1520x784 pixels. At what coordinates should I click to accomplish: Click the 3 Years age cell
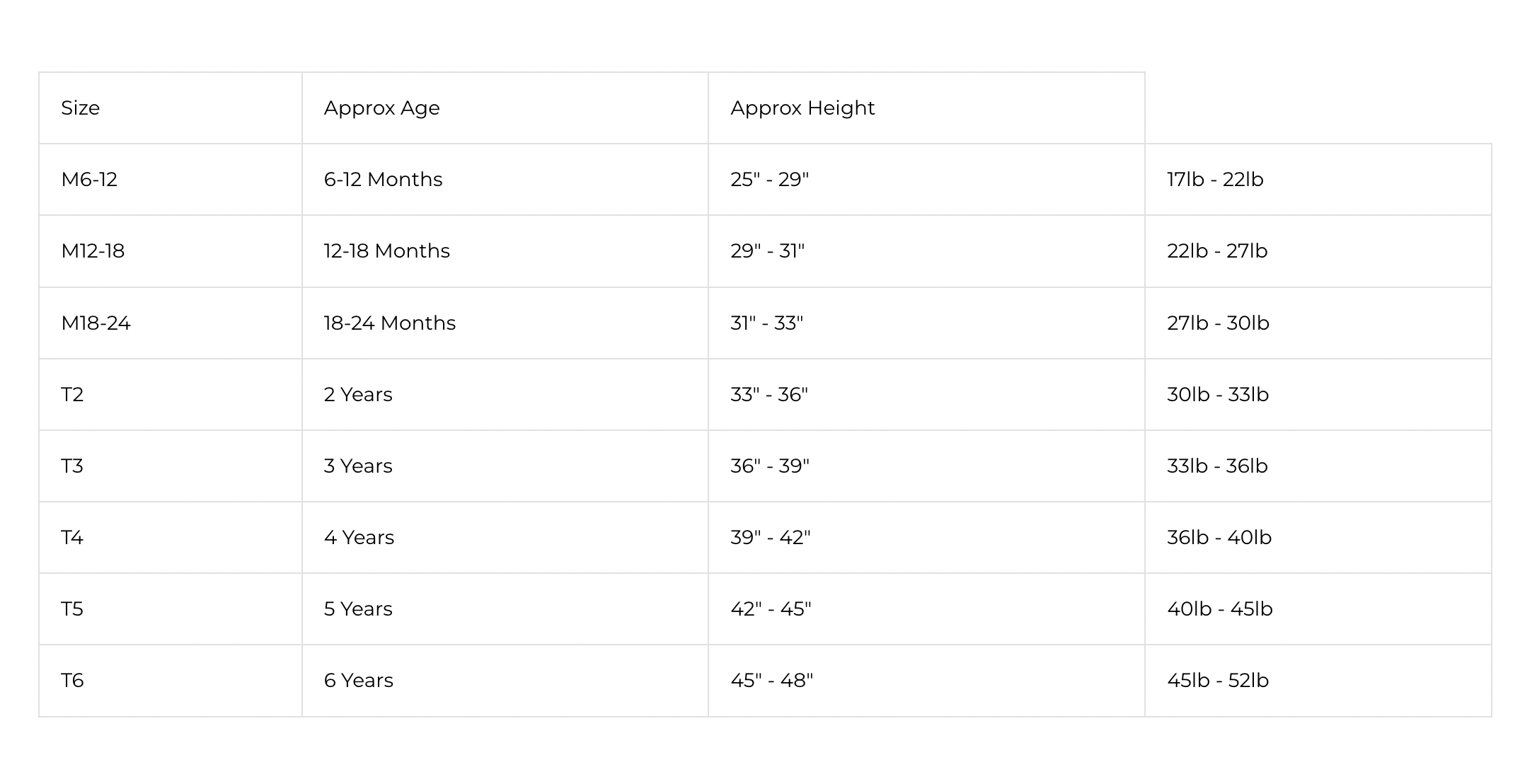tap(358, 466)
